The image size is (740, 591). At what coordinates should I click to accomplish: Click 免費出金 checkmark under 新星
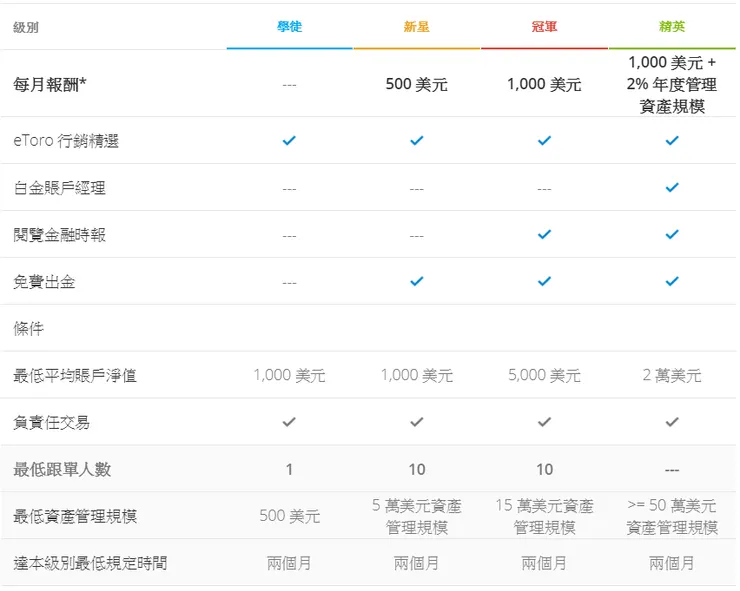coord(417,281)
